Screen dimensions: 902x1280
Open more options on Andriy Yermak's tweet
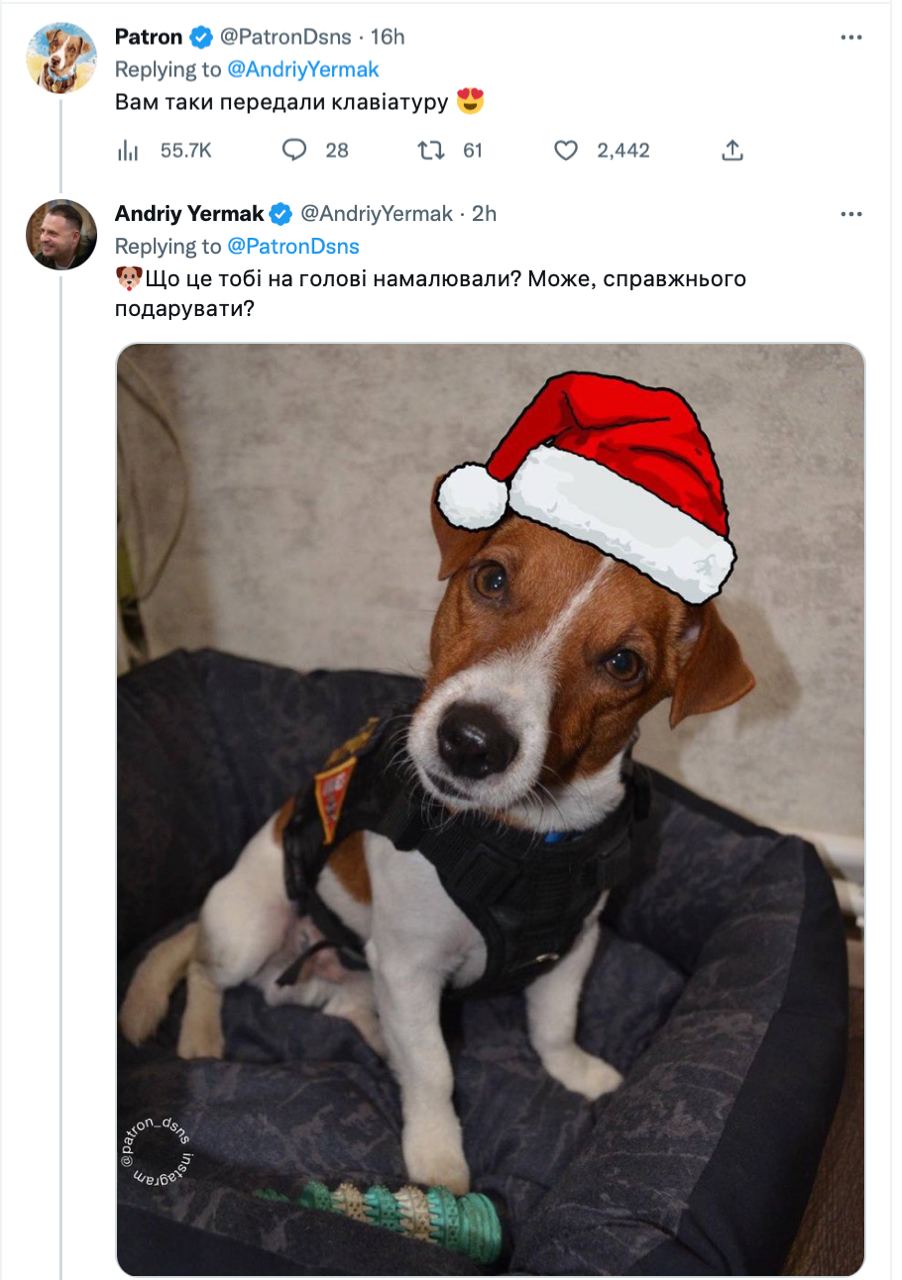851,214
